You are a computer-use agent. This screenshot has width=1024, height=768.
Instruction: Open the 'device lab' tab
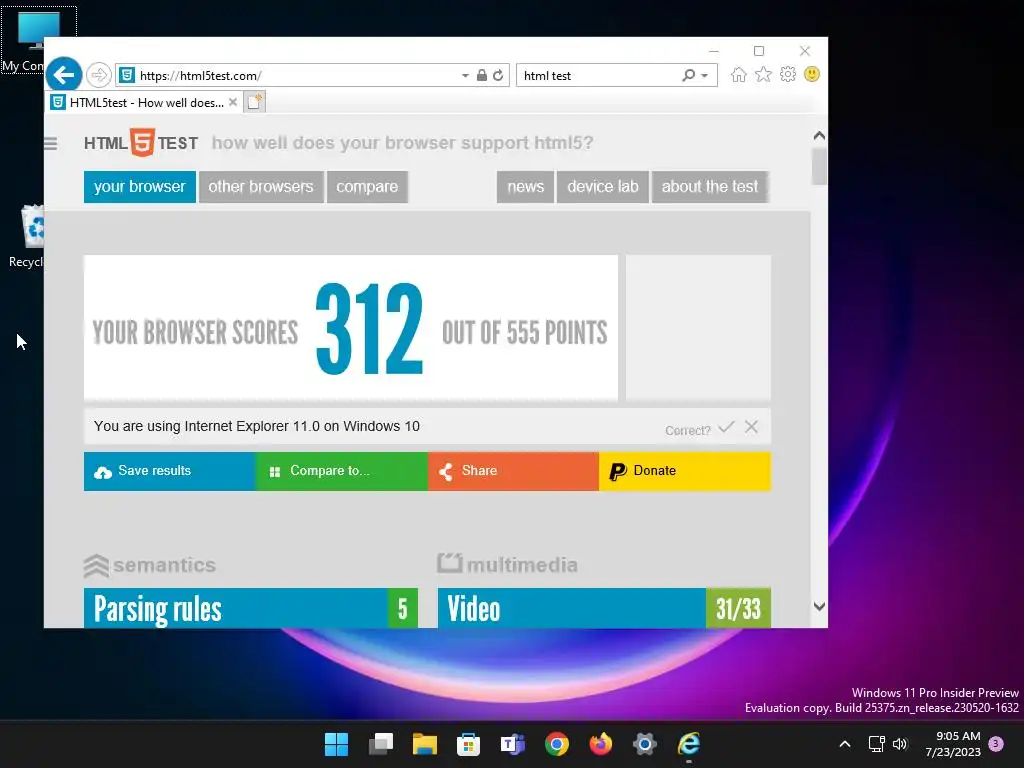(x=602, y=187)
